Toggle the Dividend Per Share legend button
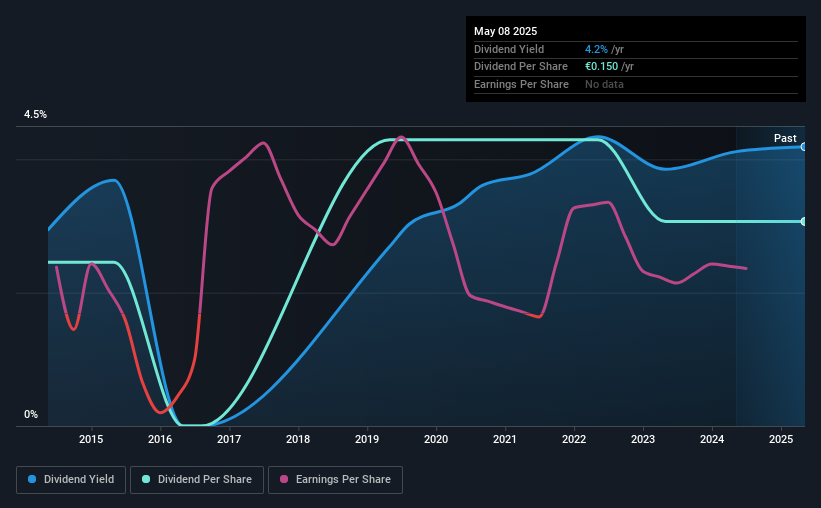 [x=197, y=479]
